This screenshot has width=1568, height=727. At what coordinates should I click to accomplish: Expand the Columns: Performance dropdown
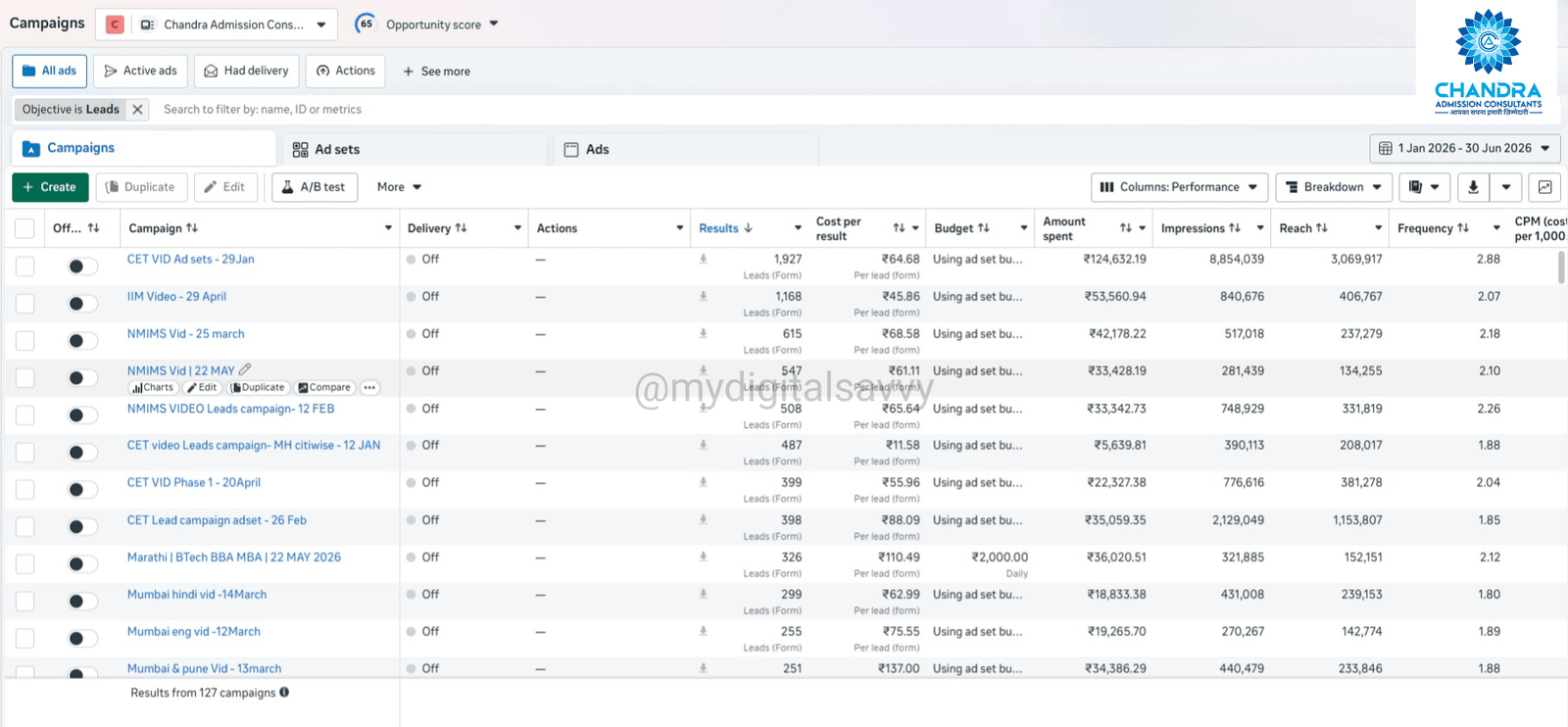click(1180, 187)
